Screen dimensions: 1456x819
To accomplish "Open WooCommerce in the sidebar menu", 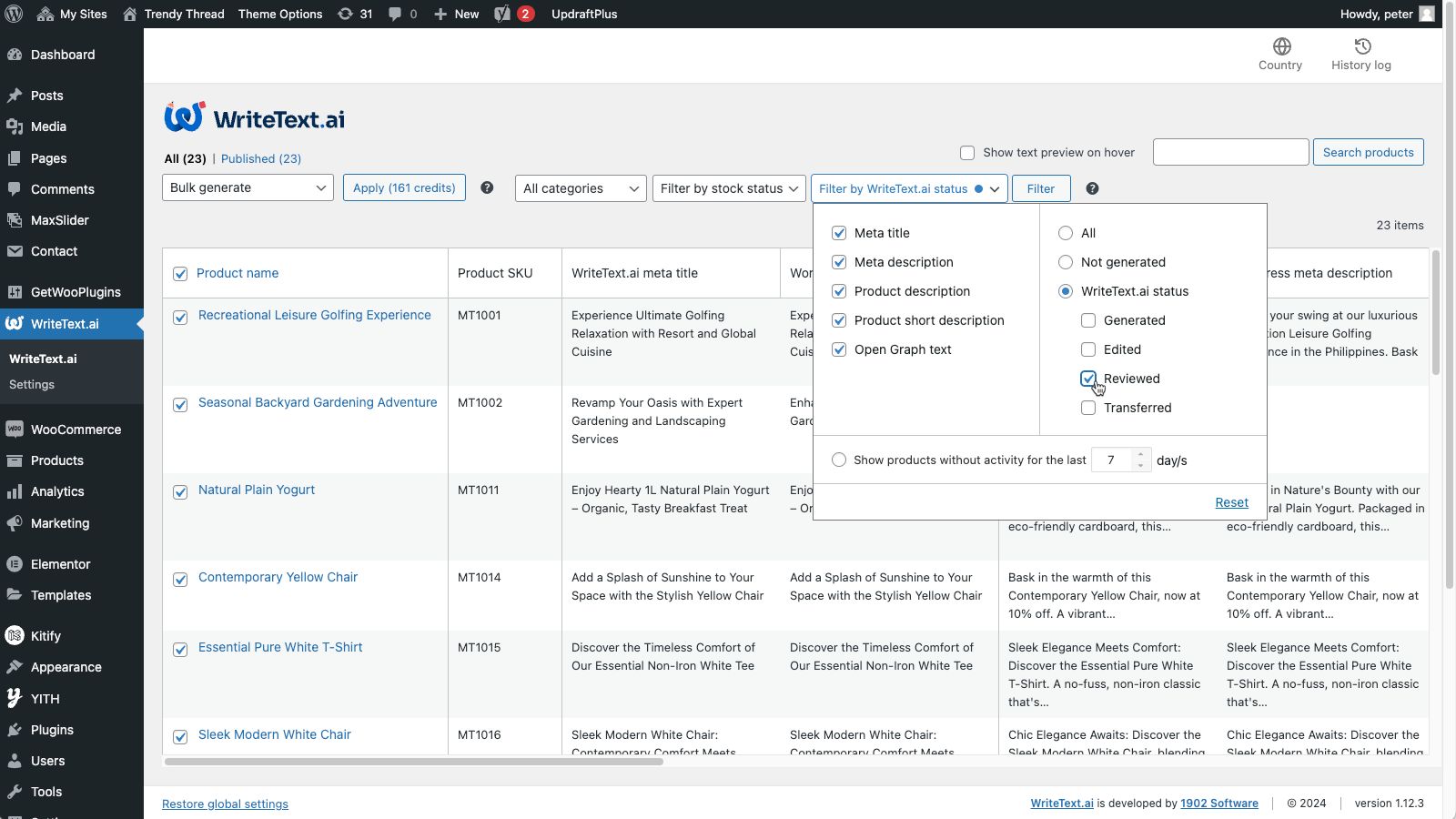I will pos(76,430).
